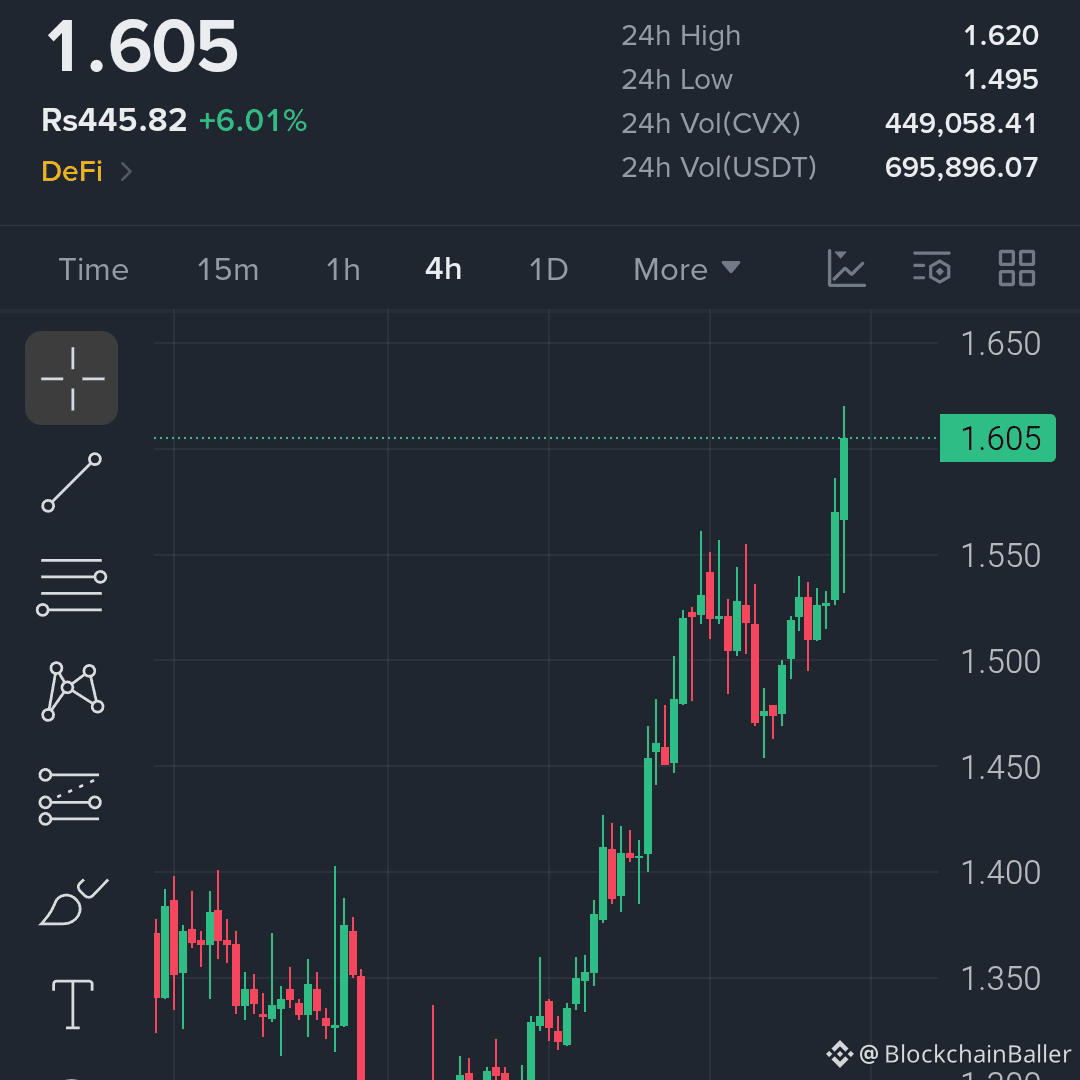The height and width of the screenshot is (1080, 1080).
Task: Click the 24h High value 1.620
Action: tap(1001, 36)
